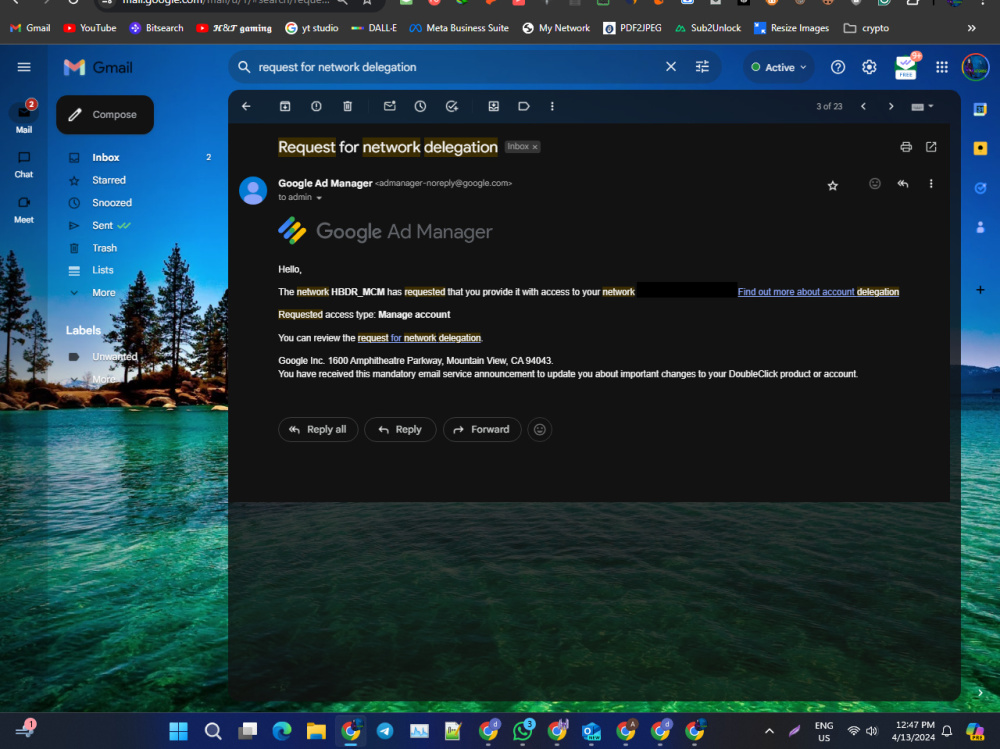Screen dimensions: 1000x749
Task: Apply a label to this email
Action: tap(524, 107)
